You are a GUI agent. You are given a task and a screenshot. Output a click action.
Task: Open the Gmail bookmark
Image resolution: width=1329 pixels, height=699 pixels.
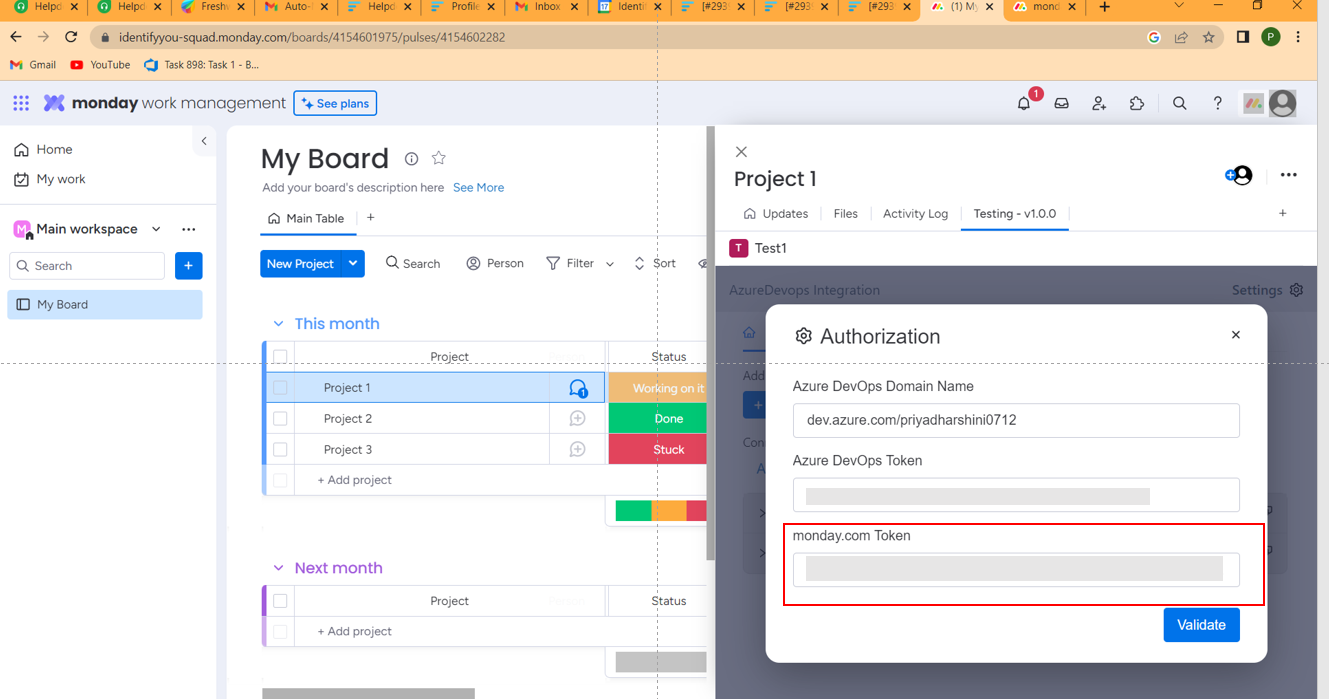(x=33, y=65)
